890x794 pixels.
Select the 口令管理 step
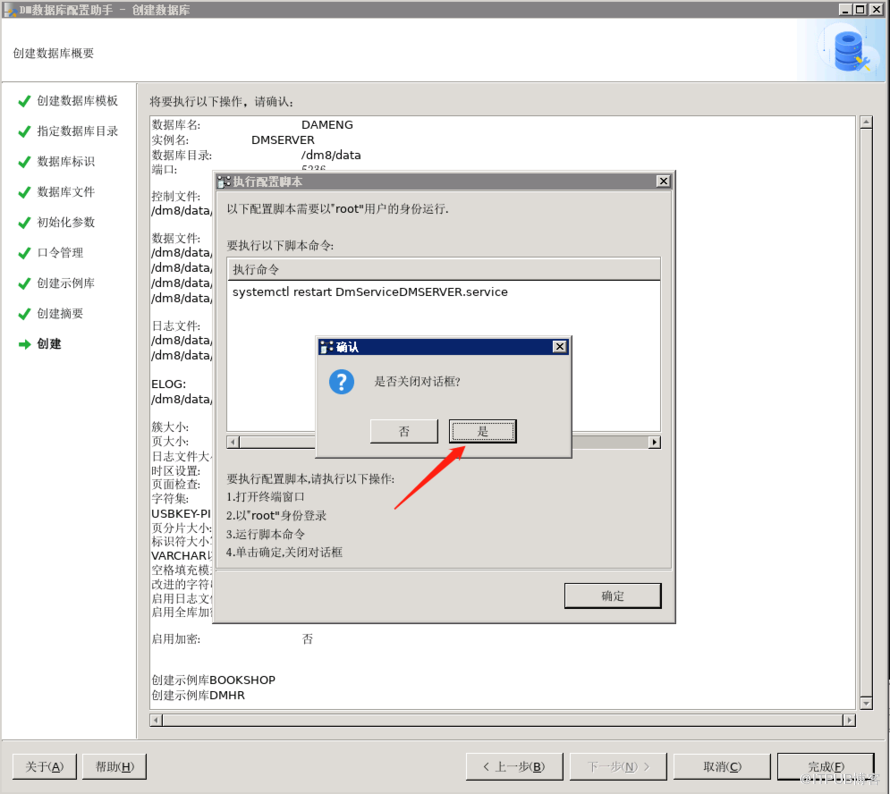[60, 253]
